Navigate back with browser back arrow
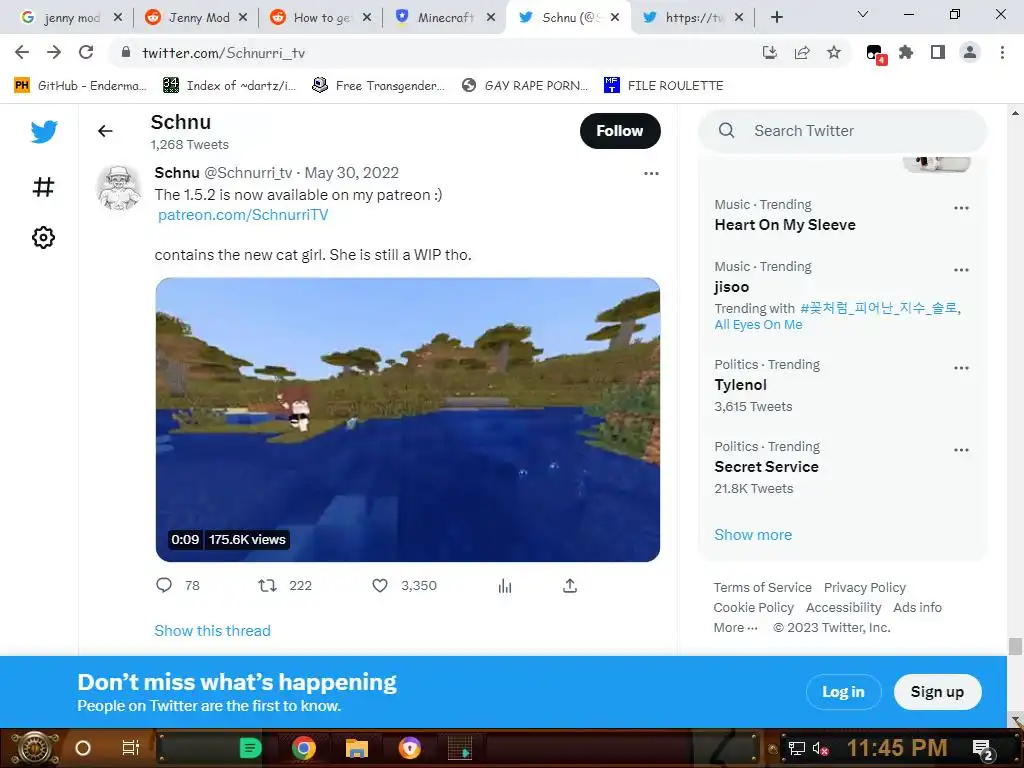The width and height of the screenshot is (1024, 768). pyautogui.click(x=22, y=52)
